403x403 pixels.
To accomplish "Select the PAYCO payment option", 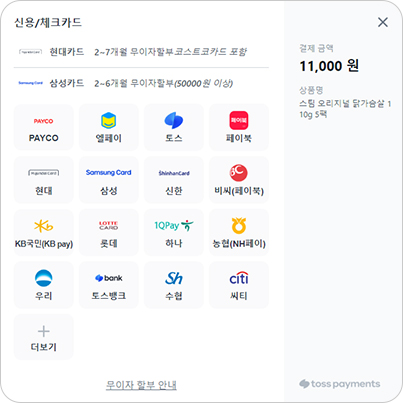I will click(44, 127).
